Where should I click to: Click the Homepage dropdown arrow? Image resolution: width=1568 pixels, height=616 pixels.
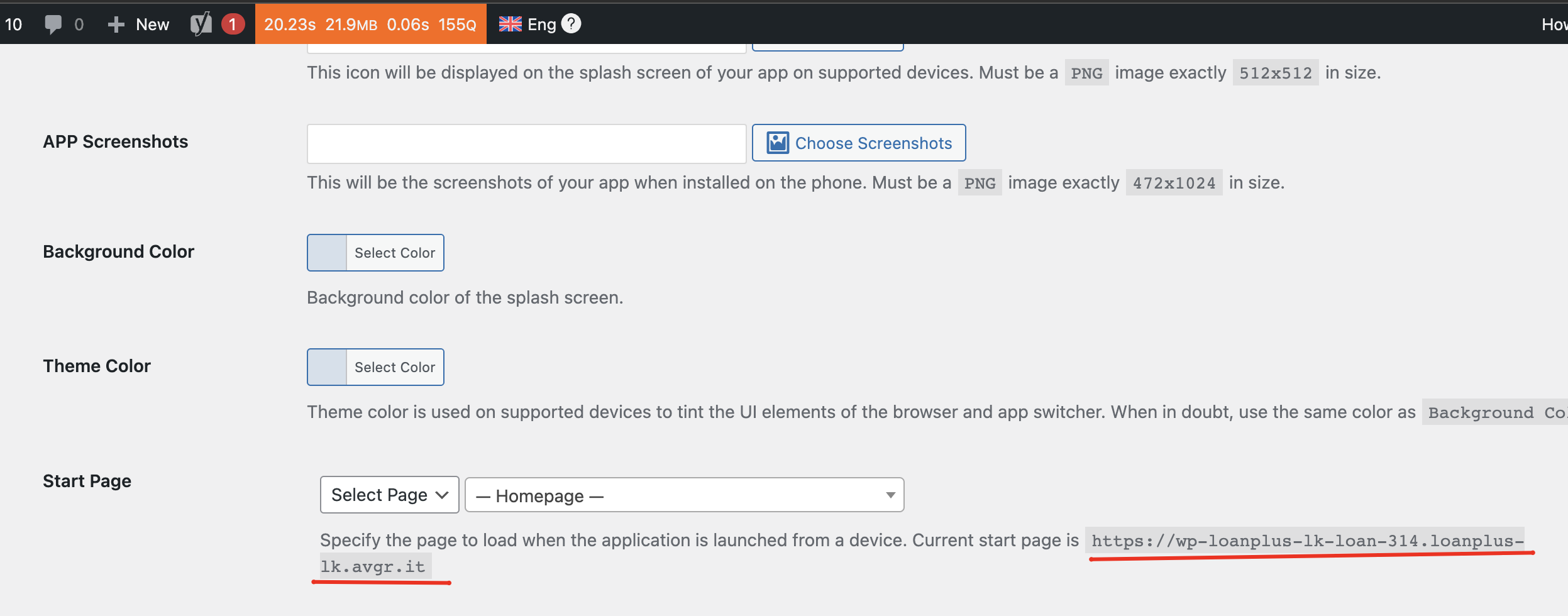click(890, 495)
